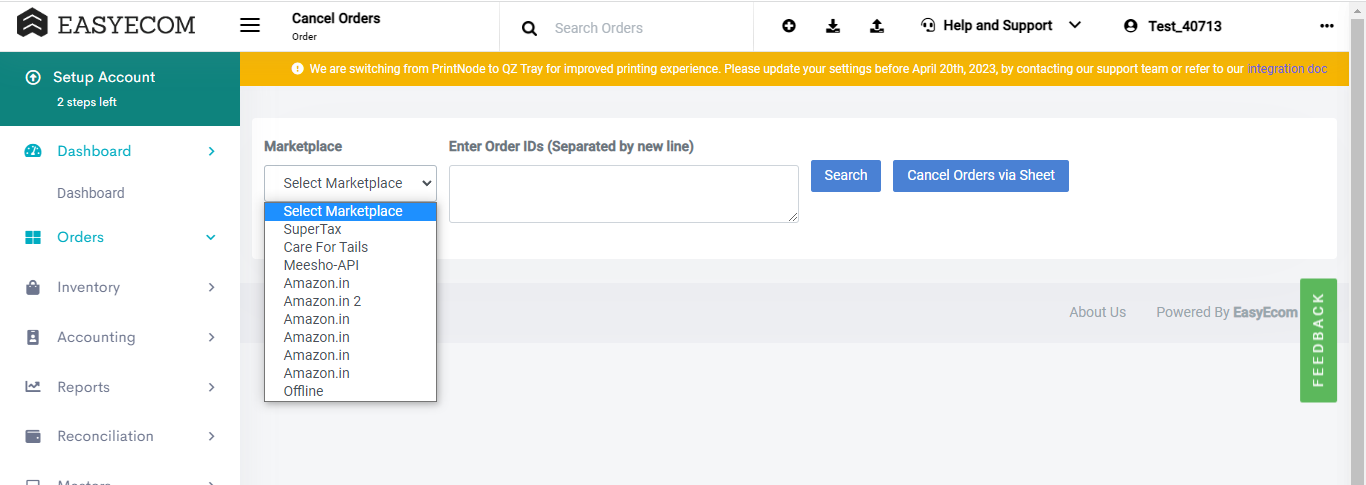Screen dimensions: 1366x485
Task: Click the Reconciliation wallet icon
Action: (x=33, y=436)
